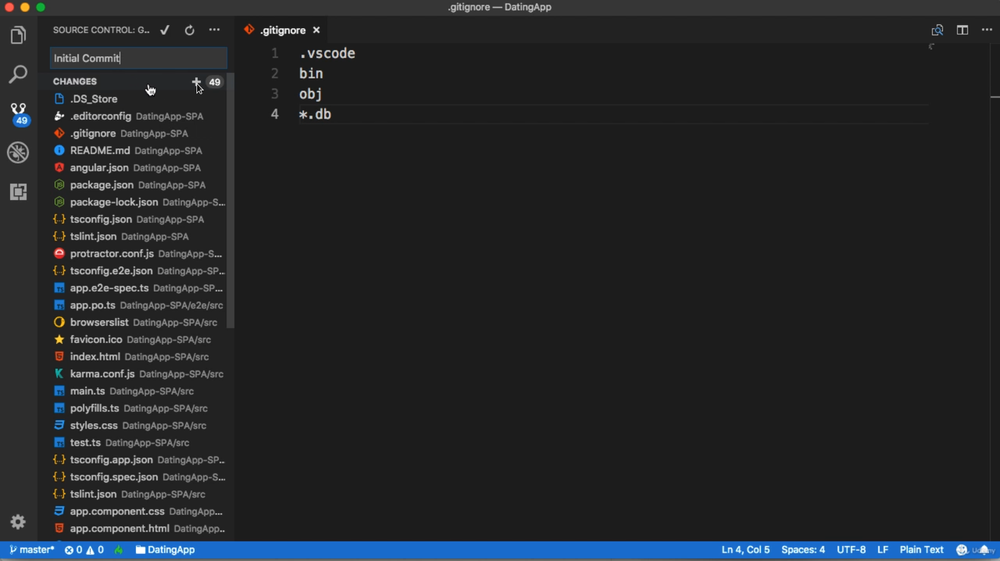Open README.md in changes list
1000x561 pixels.
(x=138, y=150)
